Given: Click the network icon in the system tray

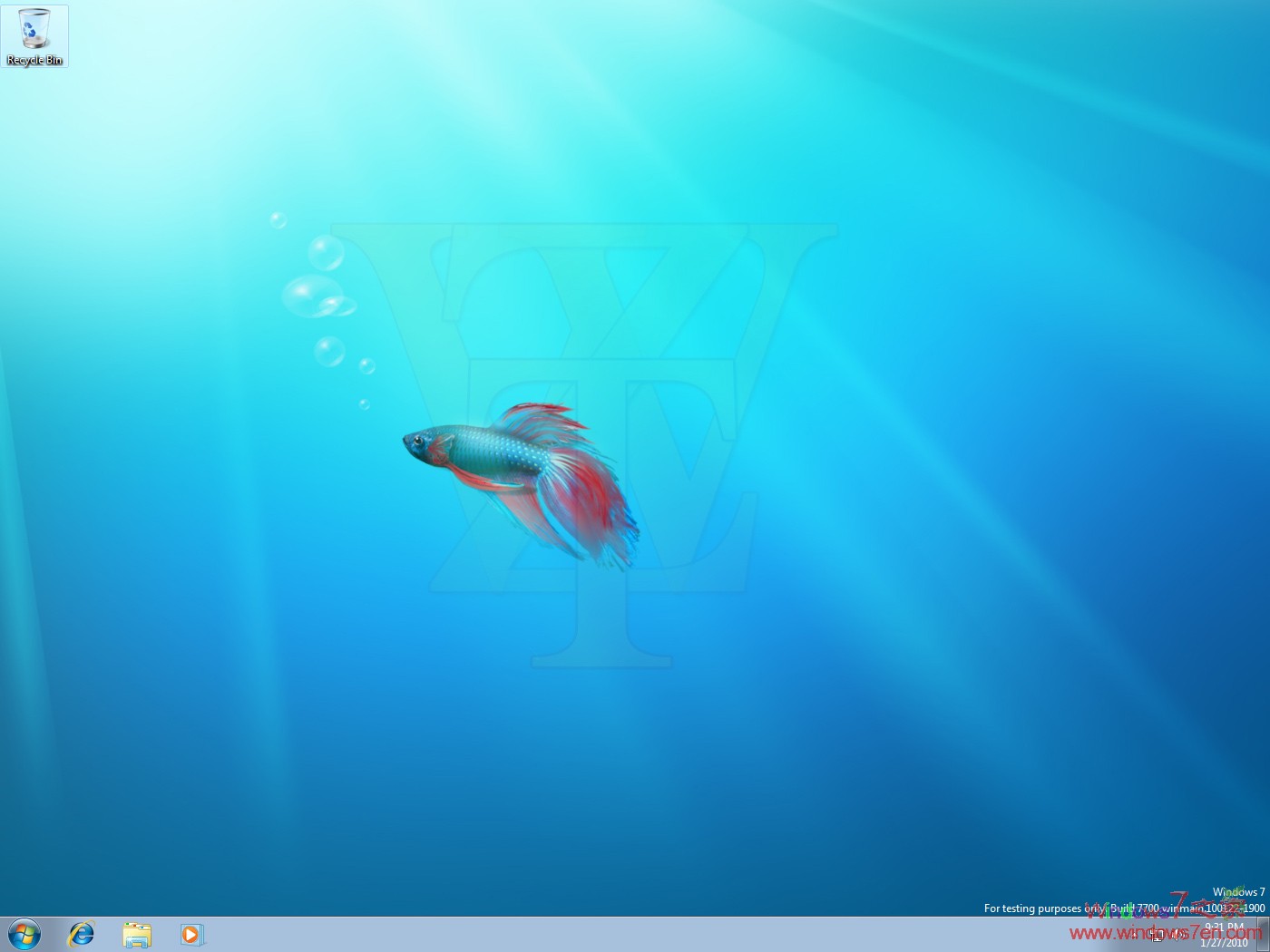Looking at the screenshot, I should point(1156,937).
